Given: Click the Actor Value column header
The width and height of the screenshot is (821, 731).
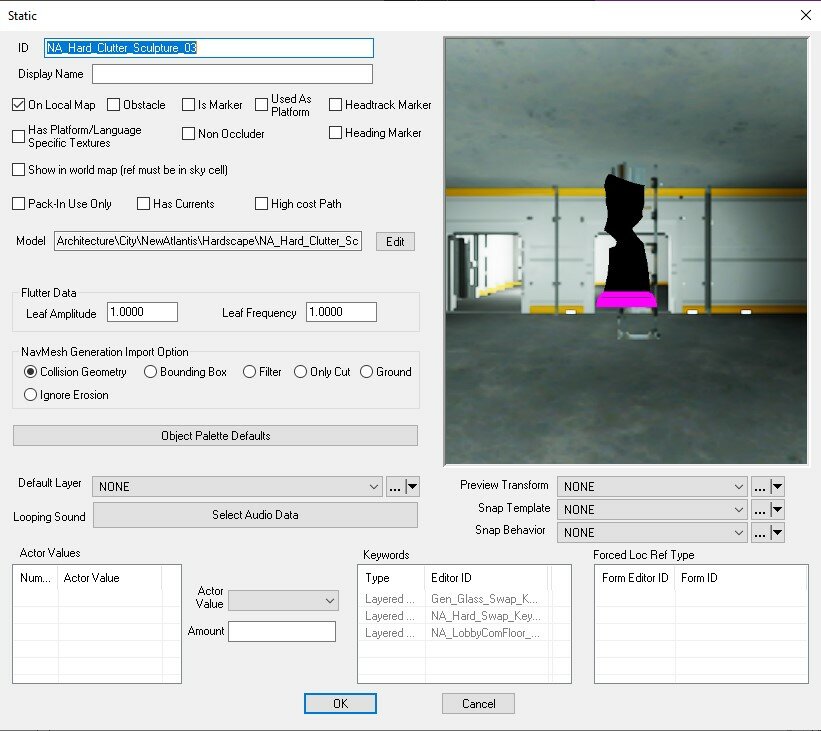Looking at the screenshot, I should tap(110, 578).
